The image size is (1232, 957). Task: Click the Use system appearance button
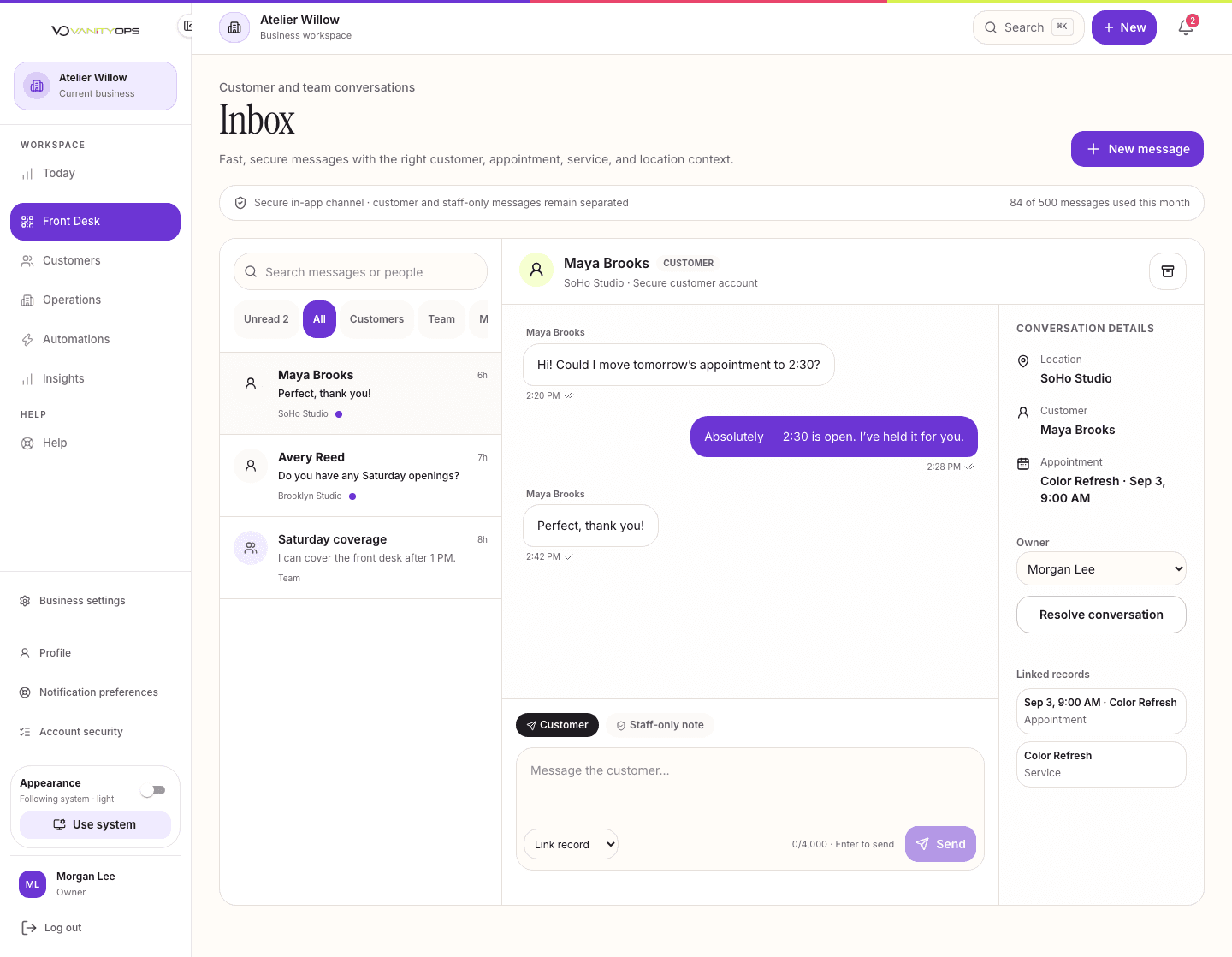[x=95, y=824]
